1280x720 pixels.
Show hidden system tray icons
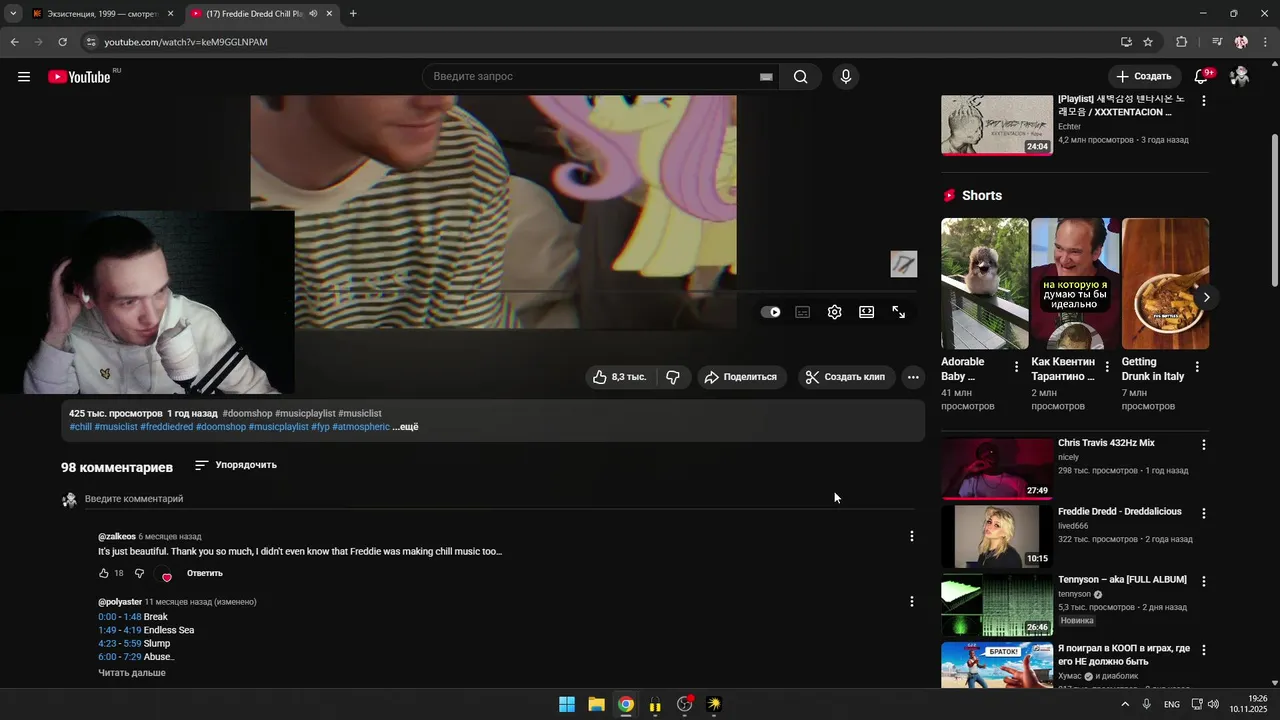[x=1125, y=704]
